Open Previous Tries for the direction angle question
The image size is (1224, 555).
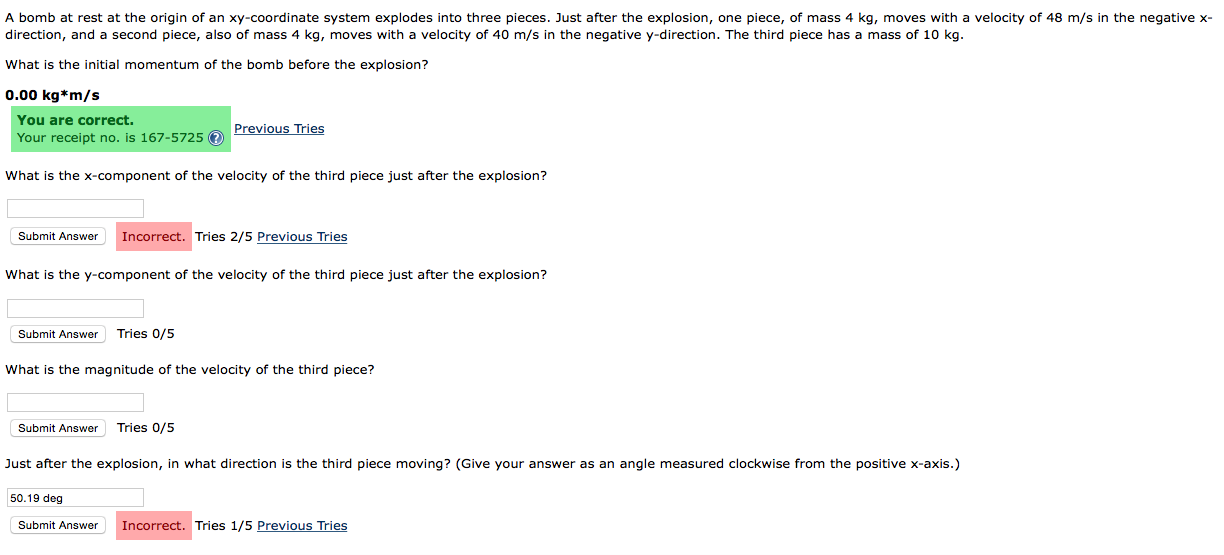(302, 526)
